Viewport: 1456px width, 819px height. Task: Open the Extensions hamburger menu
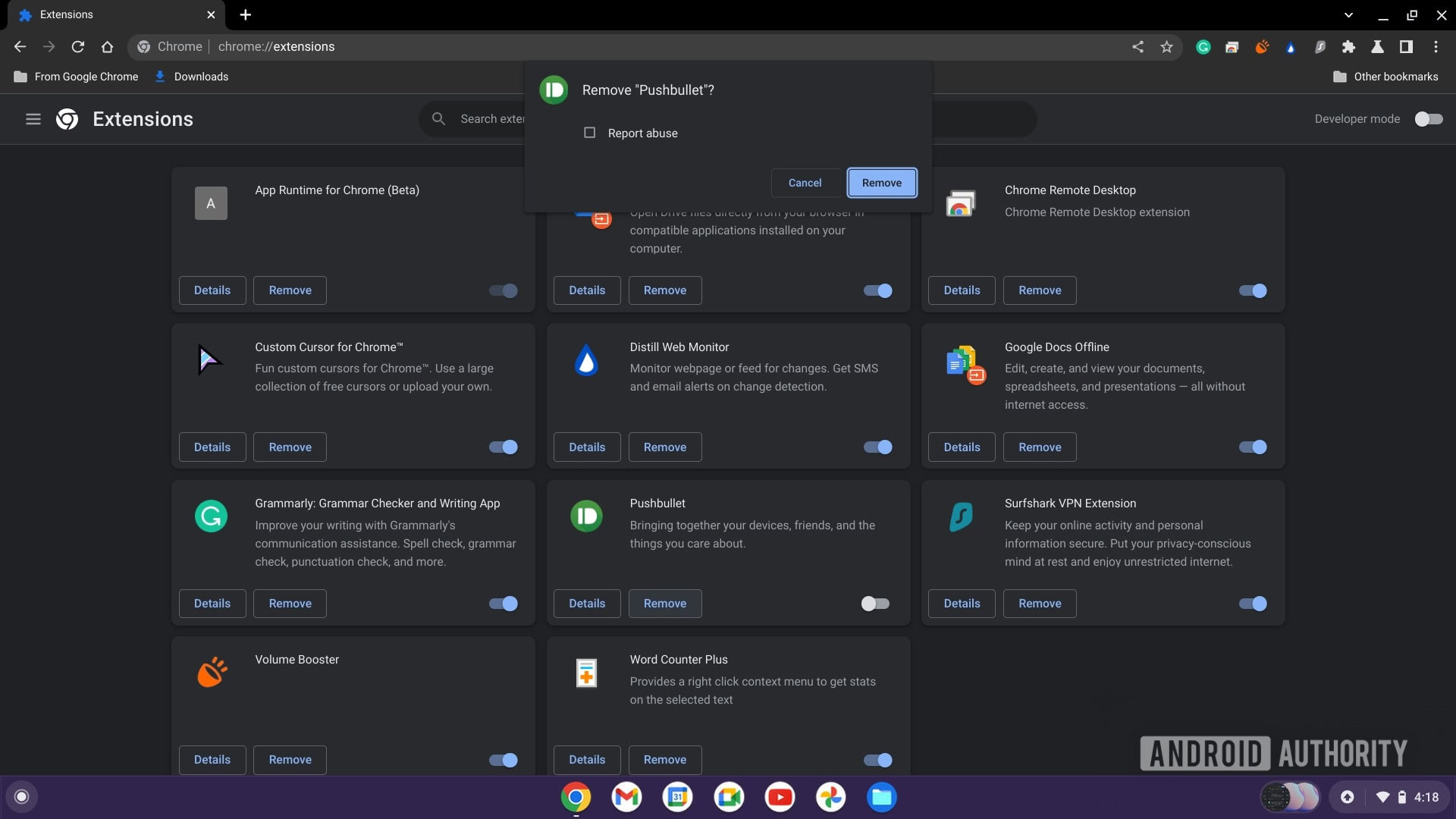coord(33,119)
